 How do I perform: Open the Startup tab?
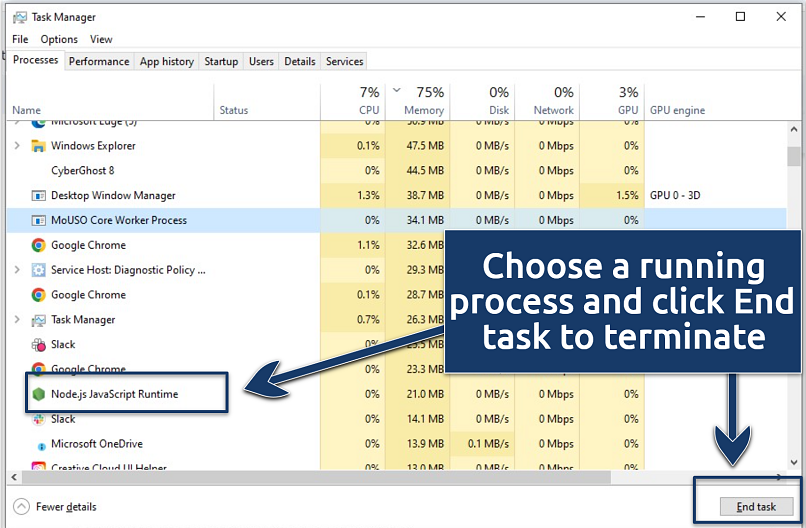coord(221,61)
